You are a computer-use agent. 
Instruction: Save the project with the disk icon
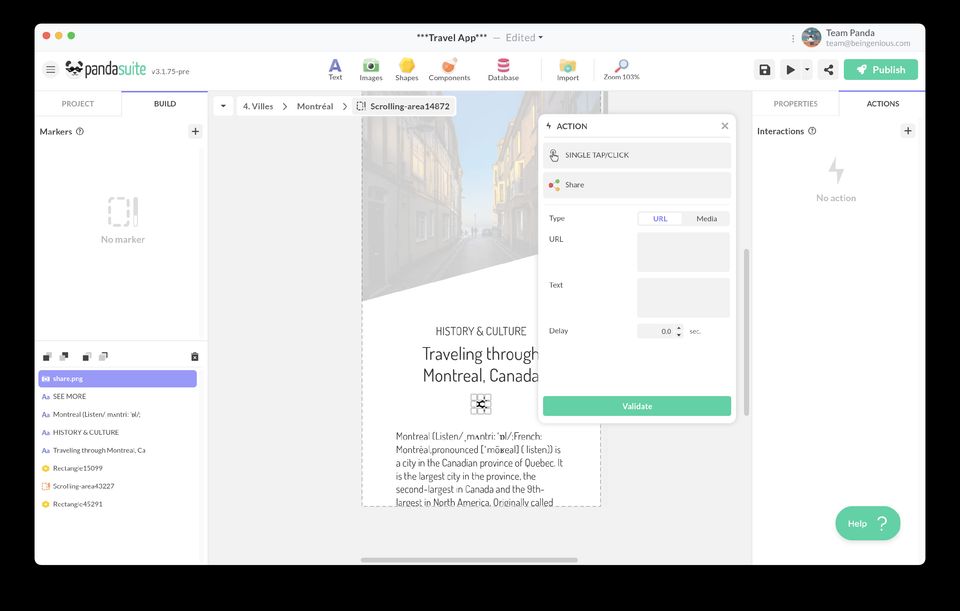pyautogui.click(x=764, y=69)
